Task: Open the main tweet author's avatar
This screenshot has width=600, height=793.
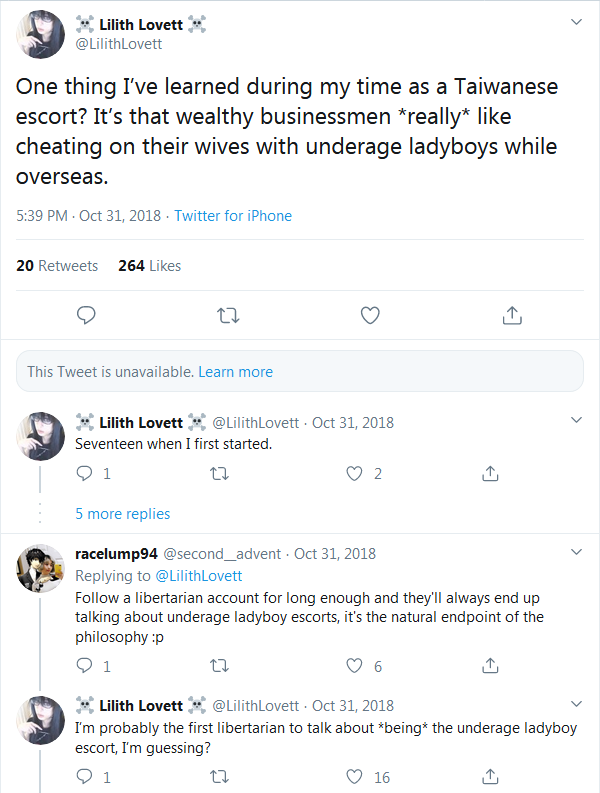Action: coord(41,34)
